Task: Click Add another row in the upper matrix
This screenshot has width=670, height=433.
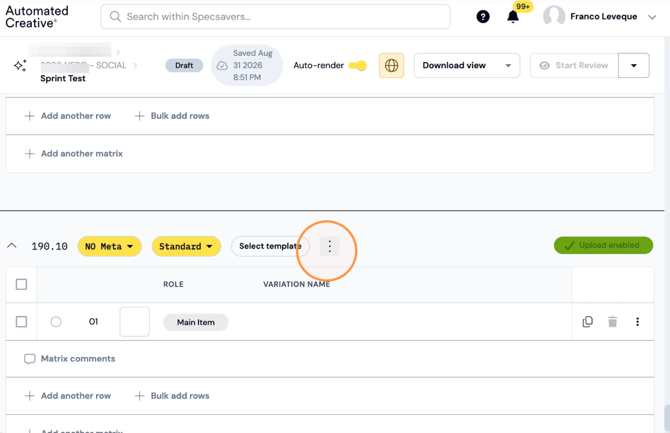Action: [x=68, y=116]
